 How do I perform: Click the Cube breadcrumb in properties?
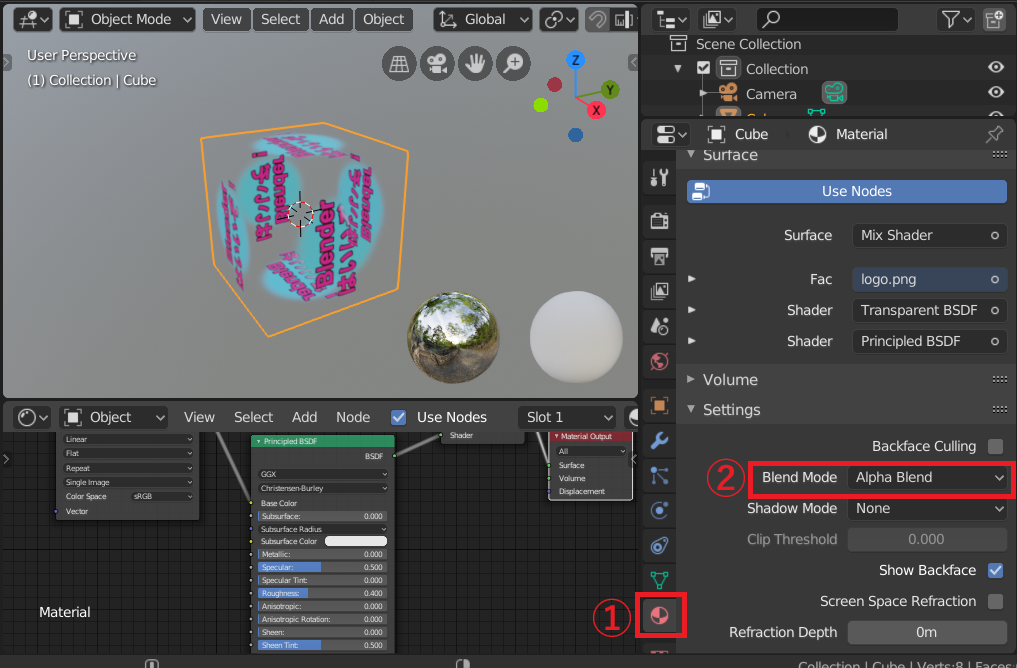[738, 134]
